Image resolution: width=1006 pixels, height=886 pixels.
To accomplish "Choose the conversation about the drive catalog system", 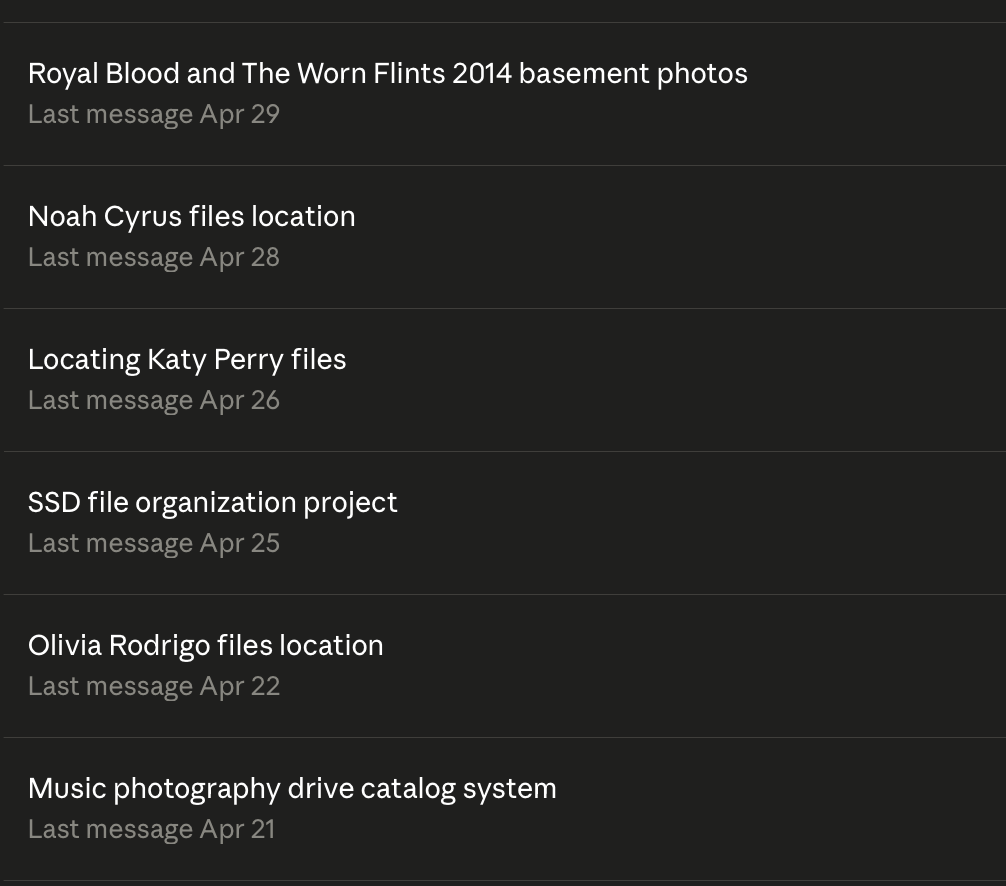I will pos(504,809).
